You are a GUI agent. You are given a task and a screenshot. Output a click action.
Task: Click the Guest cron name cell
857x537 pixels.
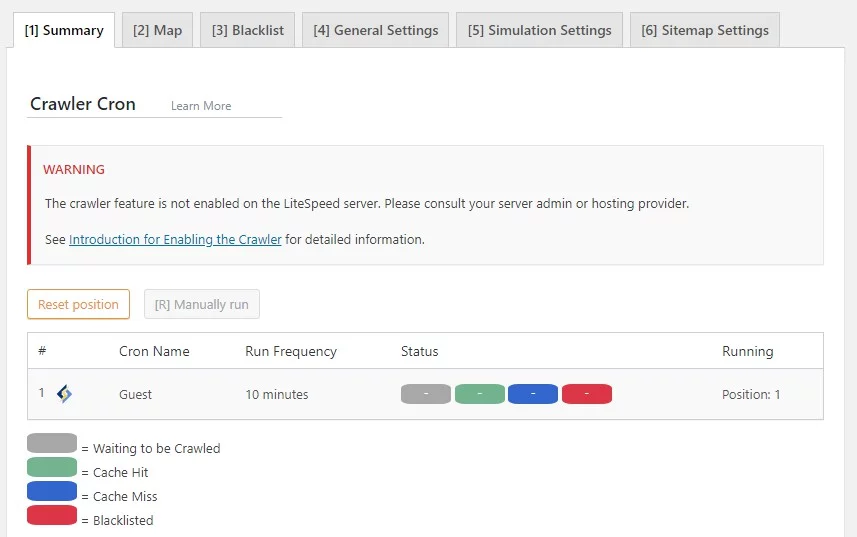point(136,394)
